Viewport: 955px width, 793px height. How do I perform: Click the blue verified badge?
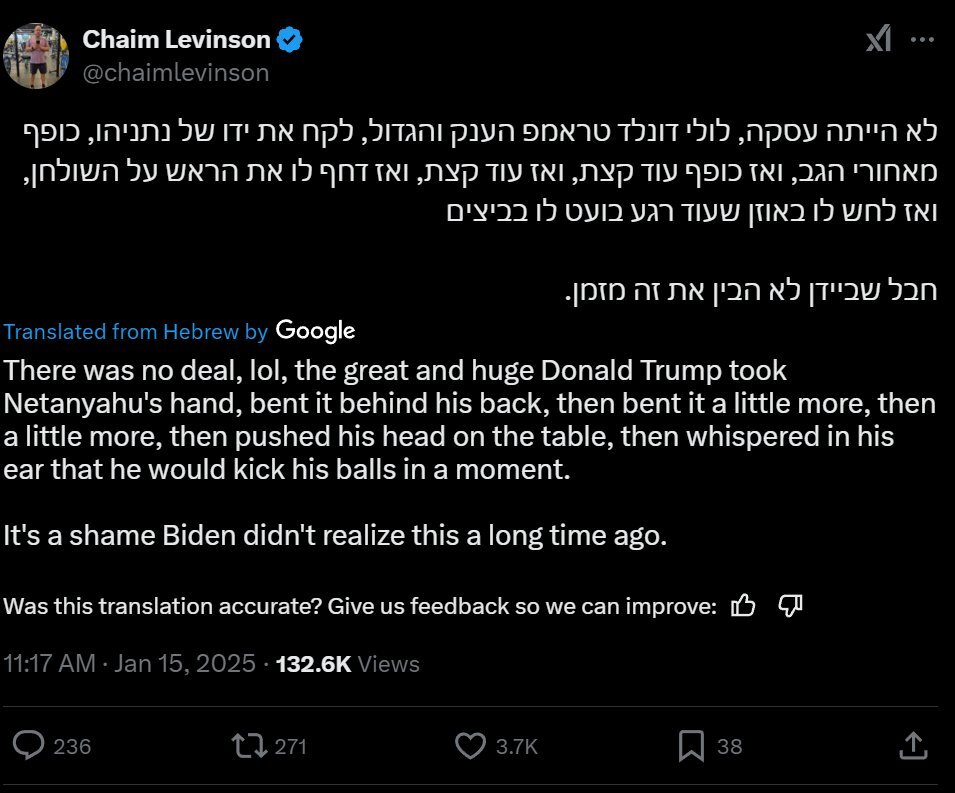tap(291, 40)
